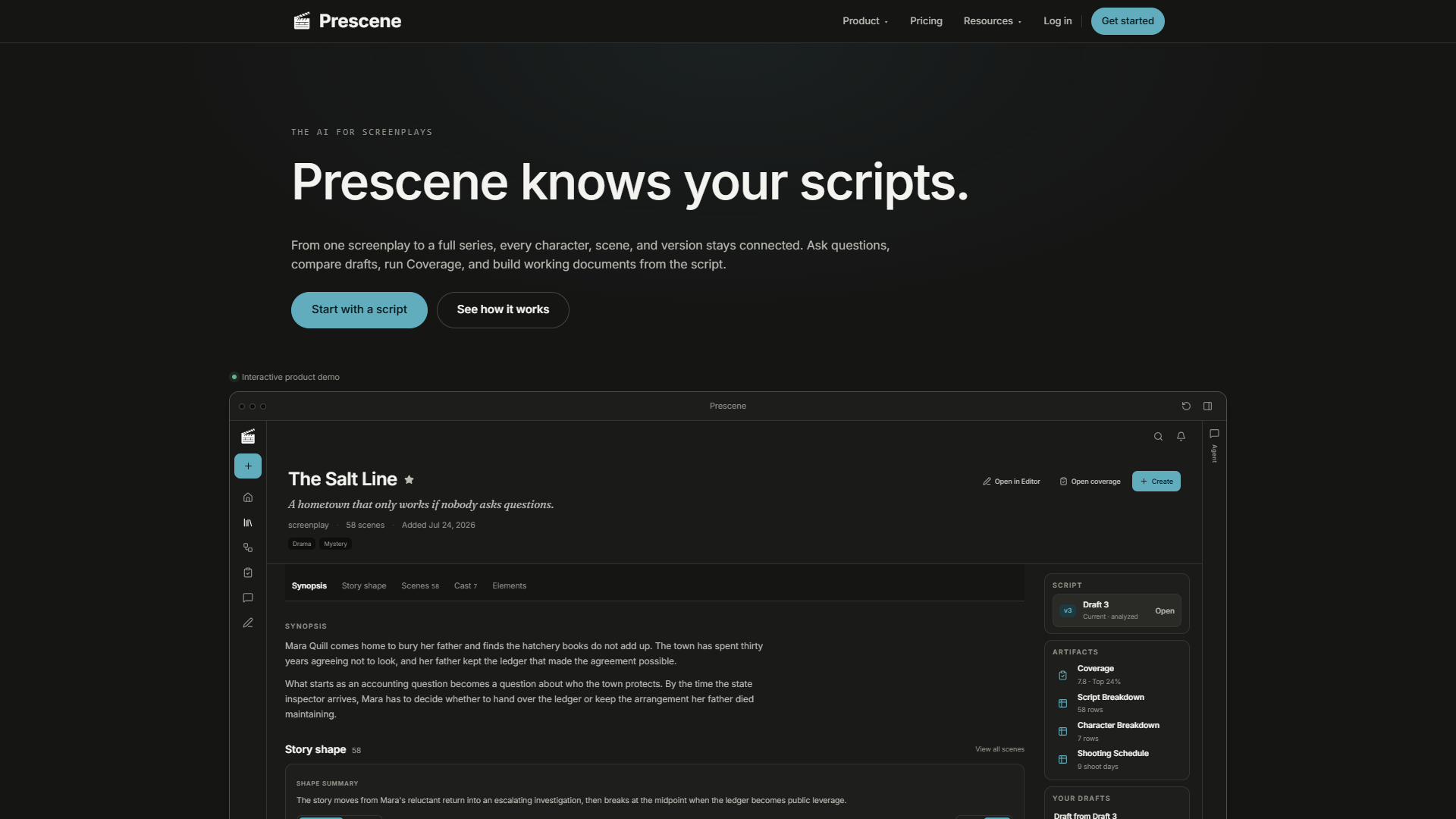Switch to the Elements tab
Screen dimensions: 1456x819
pyautogui.click(x=509, y=586)
